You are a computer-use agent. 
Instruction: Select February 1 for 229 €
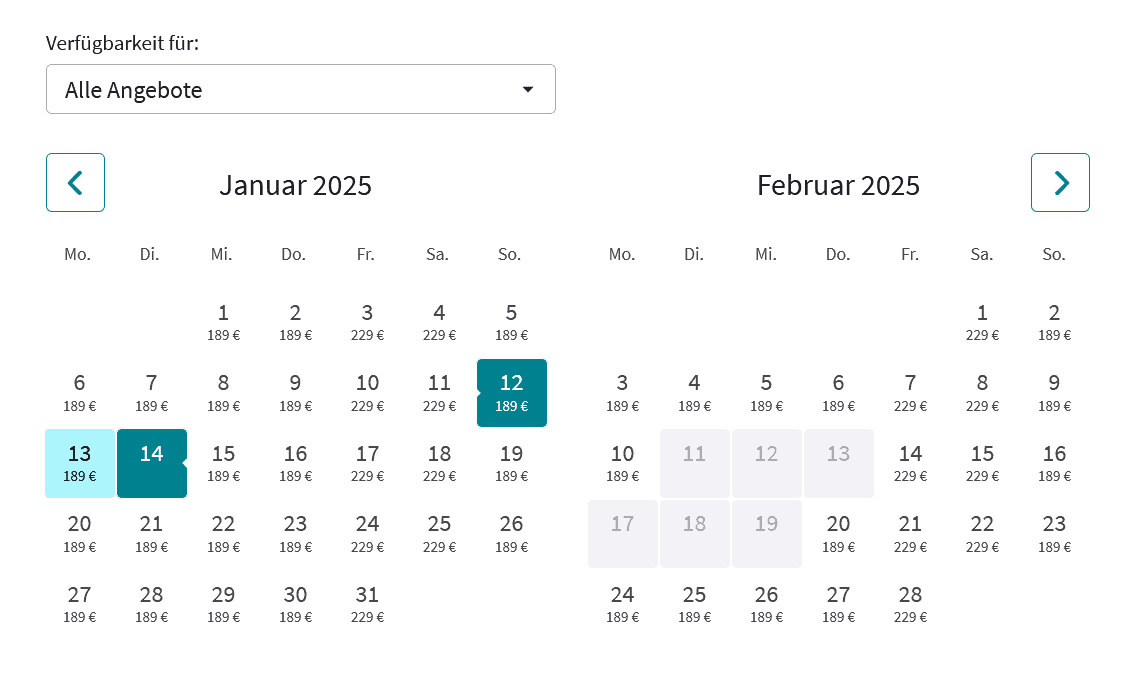982,322
